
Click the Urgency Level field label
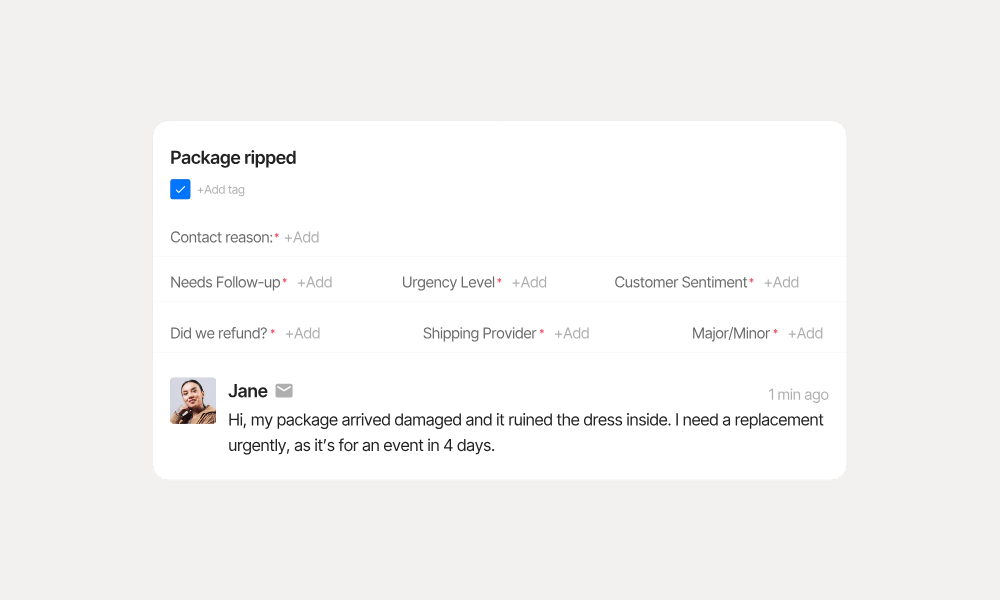pyautogui.click(x=448, y=283)
